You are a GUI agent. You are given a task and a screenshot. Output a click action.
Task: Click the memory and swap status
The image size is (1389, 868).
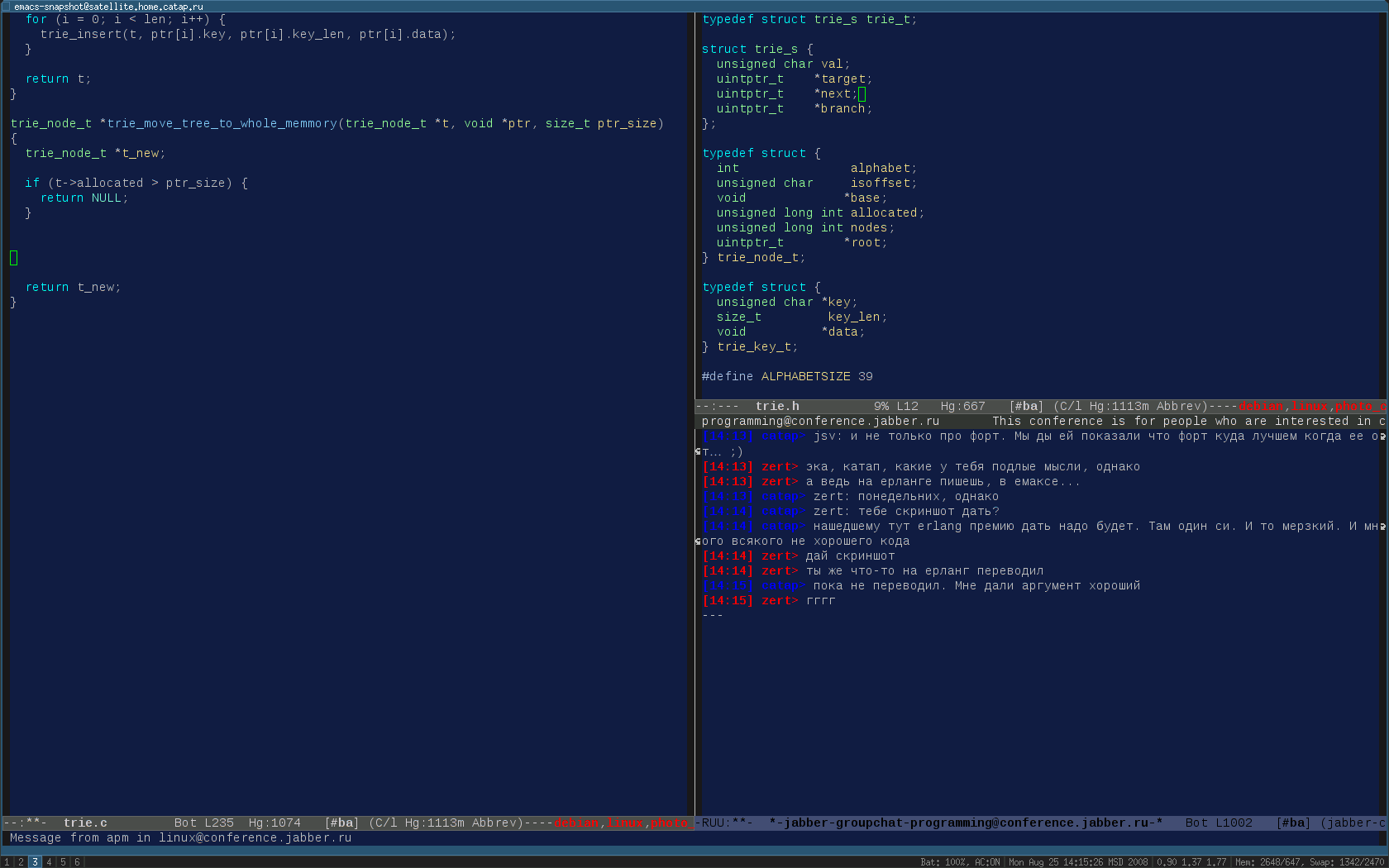(x=1310, y=861)
